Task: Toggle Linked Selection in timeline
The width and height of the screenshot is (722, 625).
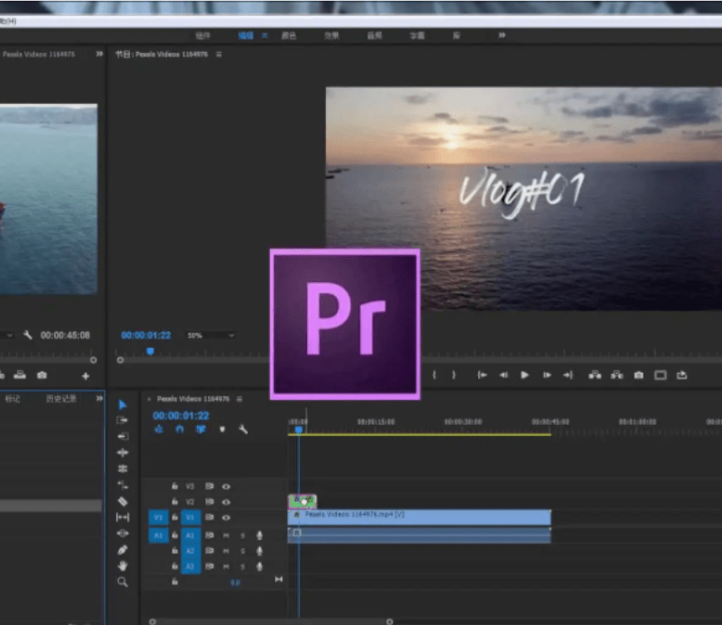Action: 201,429
